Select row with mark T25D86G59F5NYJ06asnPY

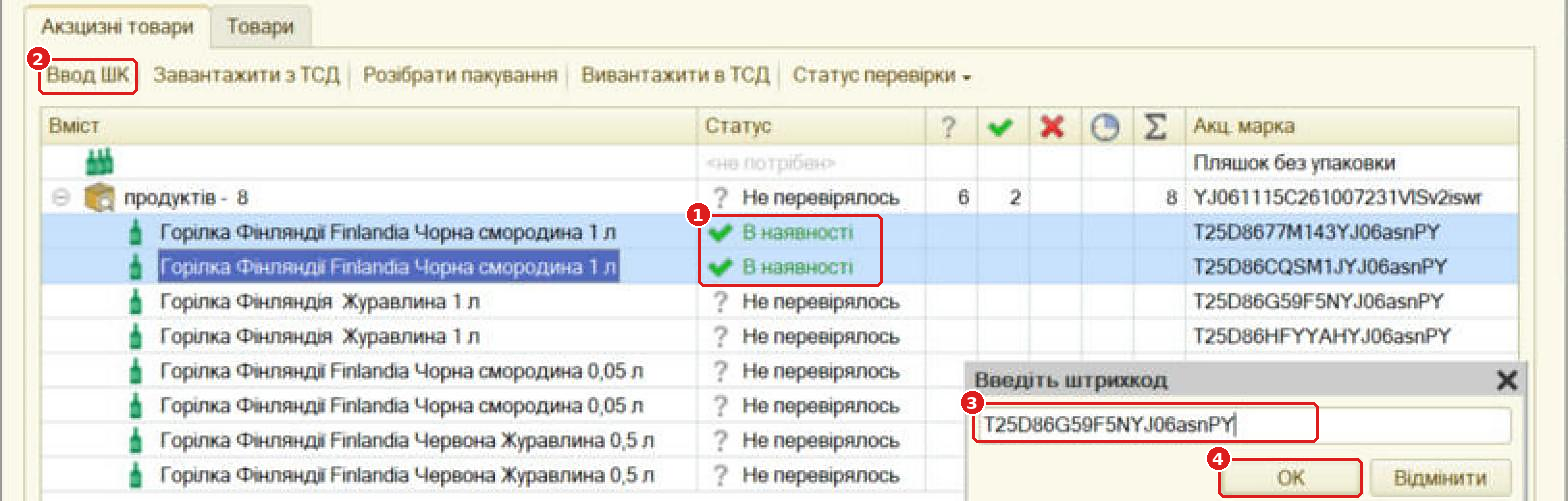coord(780,301)
